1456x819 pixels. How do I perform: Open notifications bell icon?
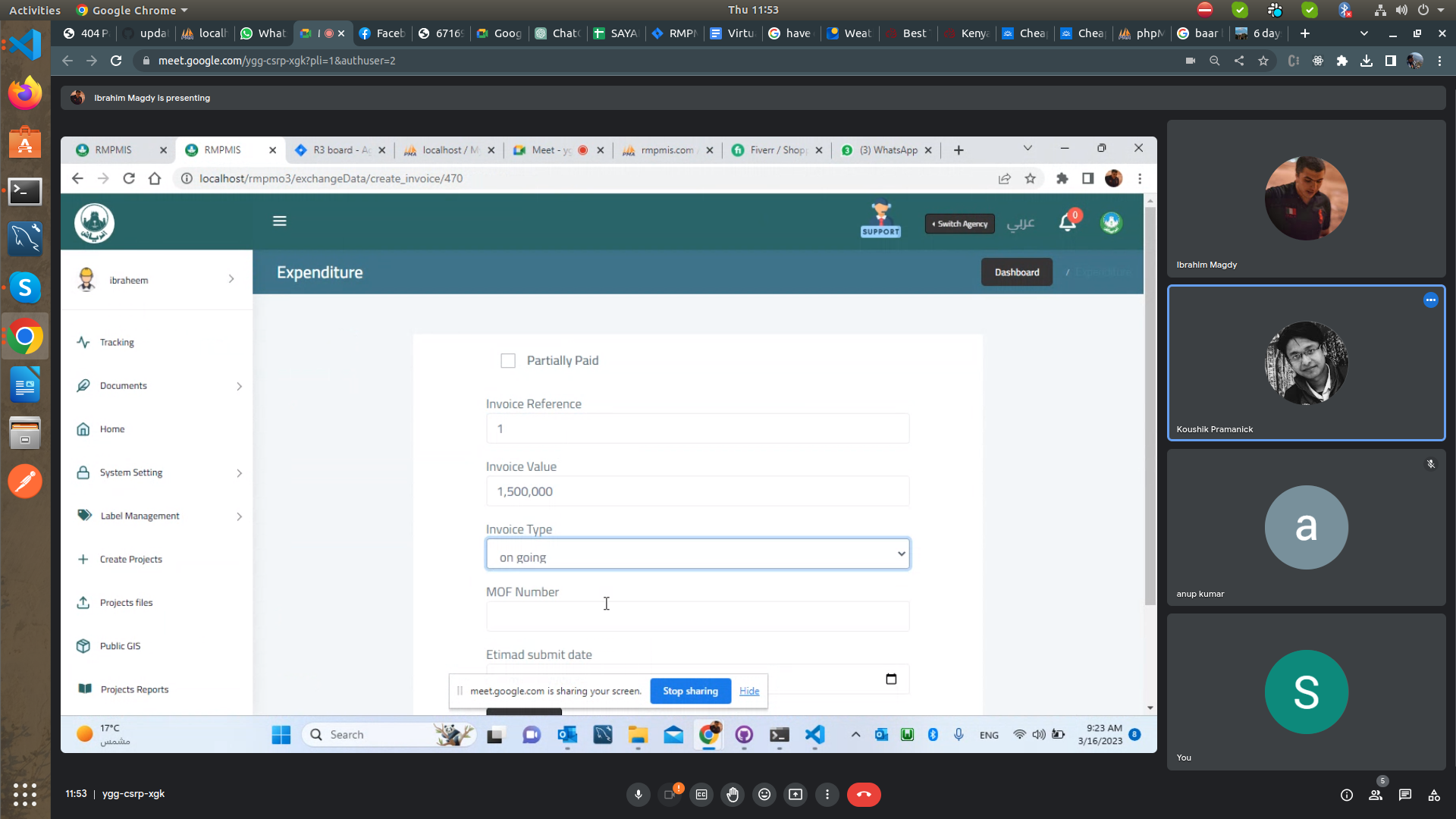1068,221
